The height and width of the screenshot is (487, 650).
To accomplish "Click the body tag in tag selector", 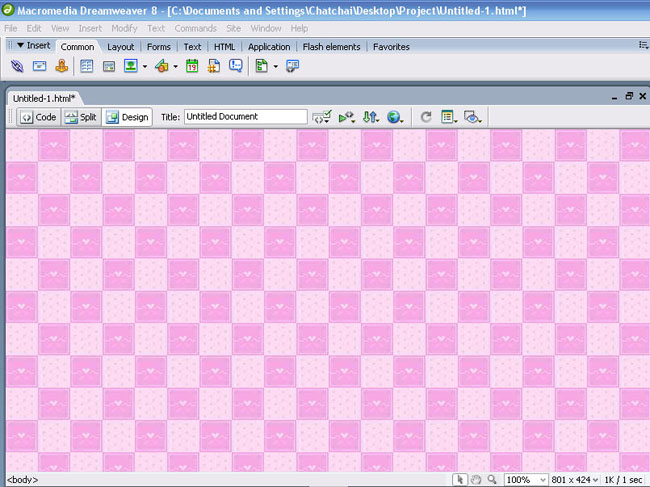I will coord(23,480).
